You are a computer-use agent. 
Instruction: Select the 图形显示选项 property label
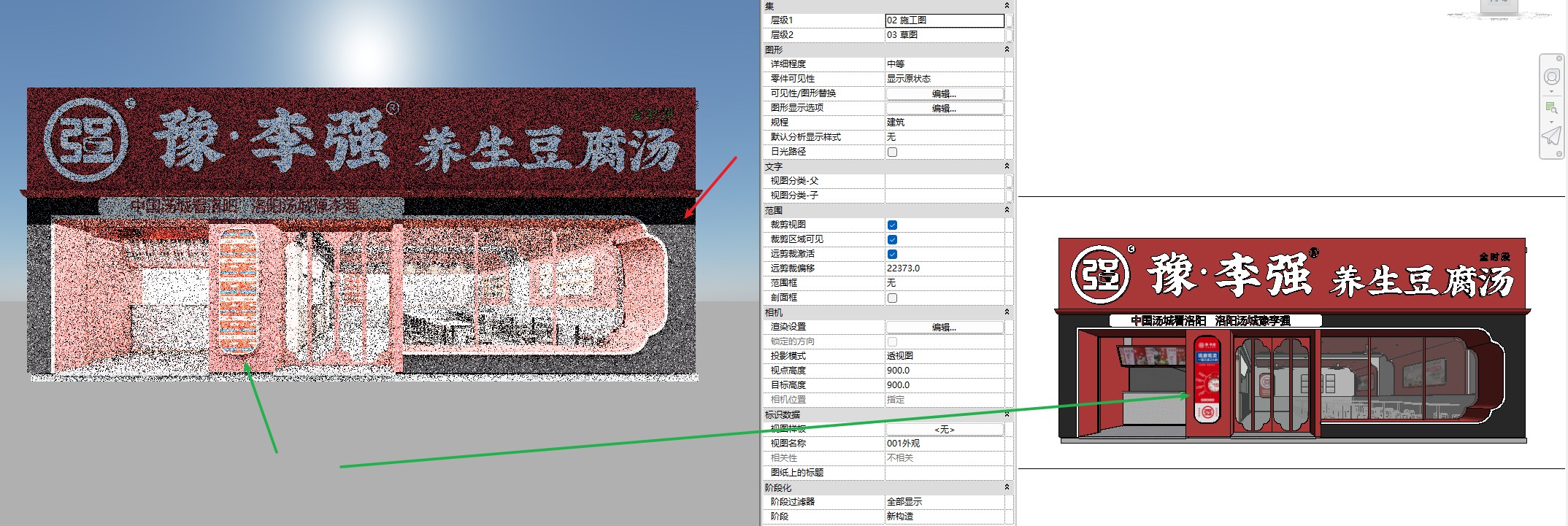click(797, 108)
